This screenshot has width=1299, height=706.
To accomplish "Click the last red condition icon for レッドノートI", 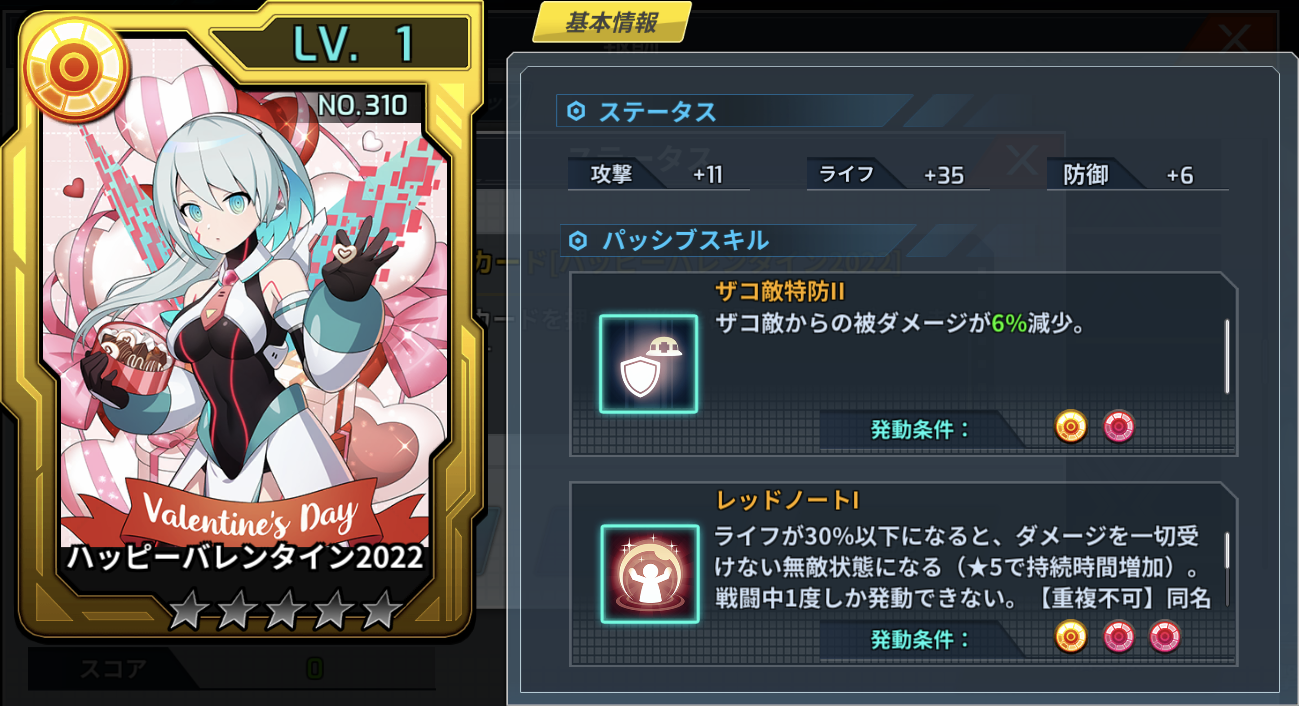I will tap(1165, 636).
